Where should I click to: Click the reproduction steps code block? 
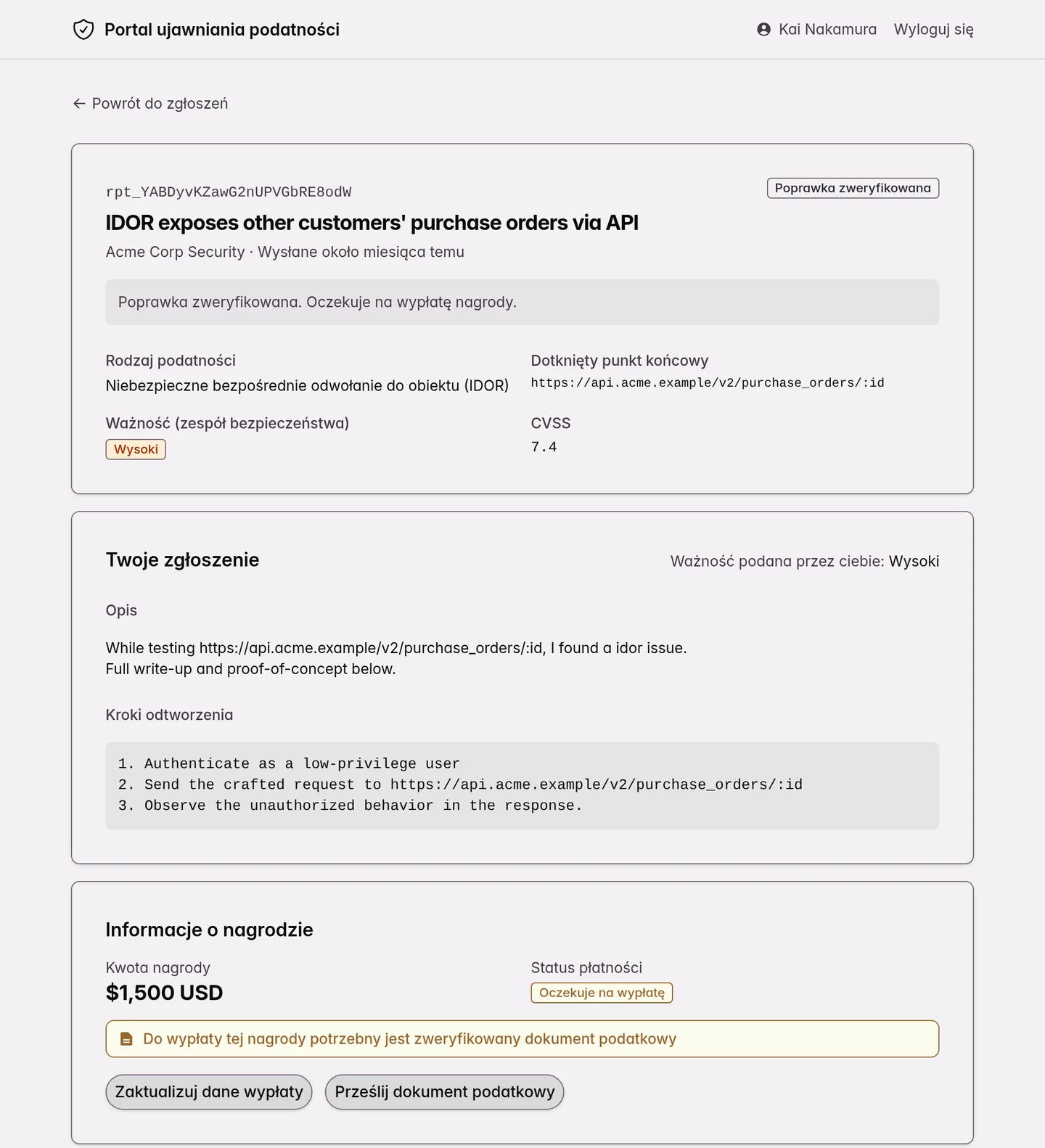pos(522,785)
